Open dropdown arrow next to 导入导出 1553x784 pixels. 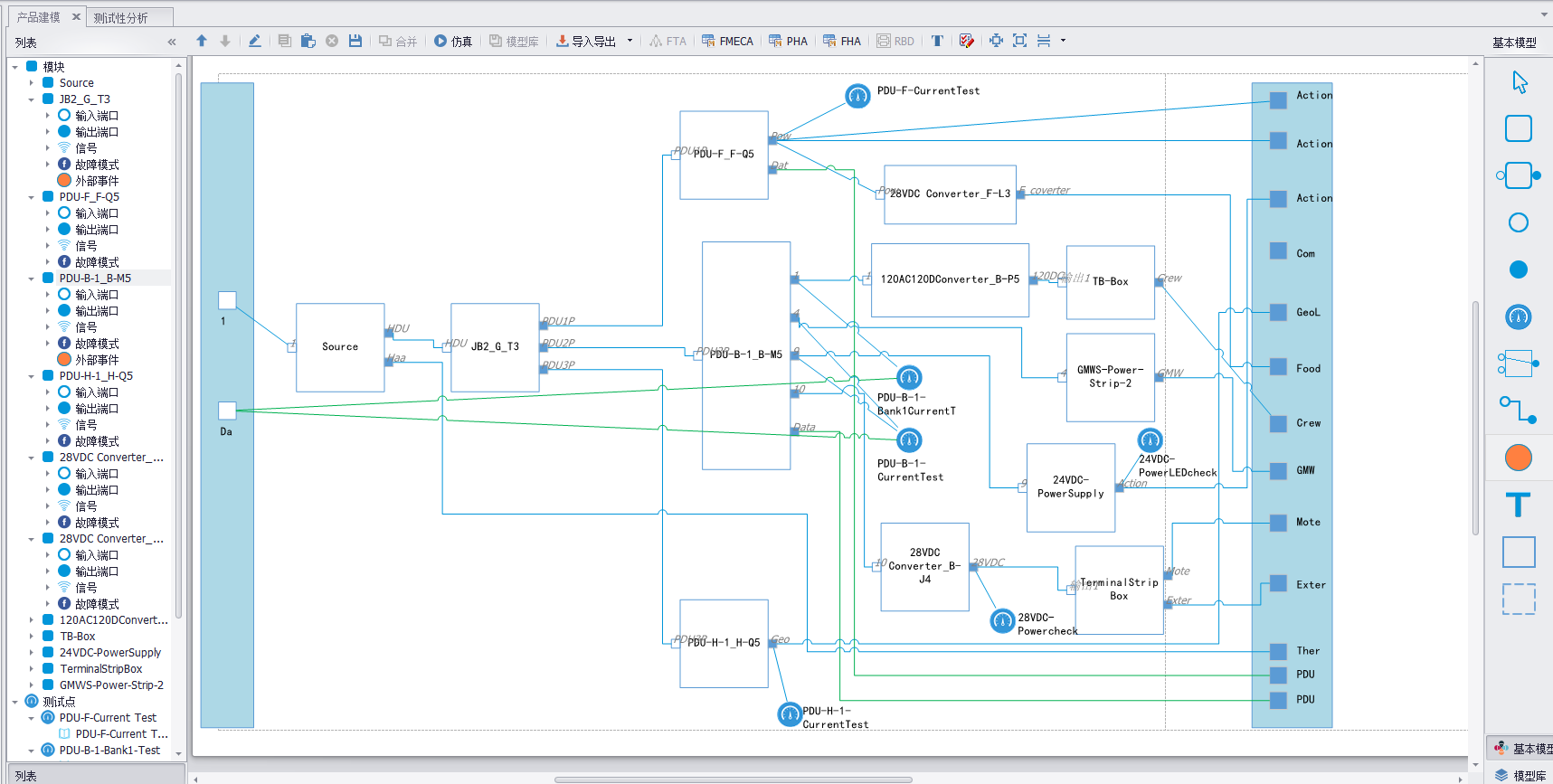pyautogui.click(x=630, y=41)
